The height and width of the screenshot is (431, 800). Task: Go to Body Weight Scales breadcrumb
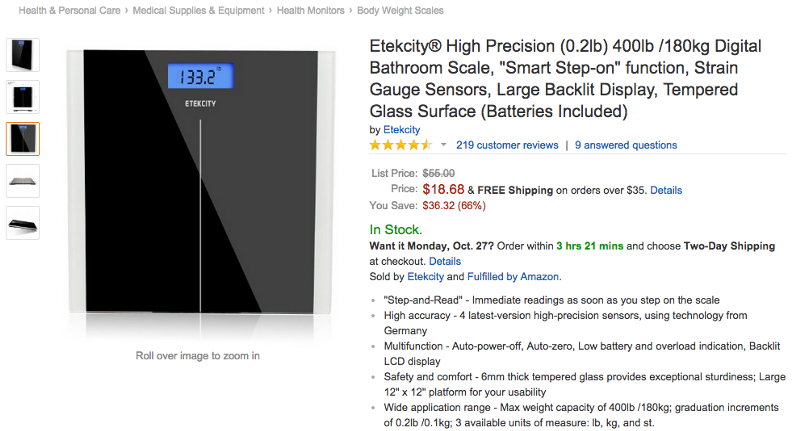[x=400, y=10]
